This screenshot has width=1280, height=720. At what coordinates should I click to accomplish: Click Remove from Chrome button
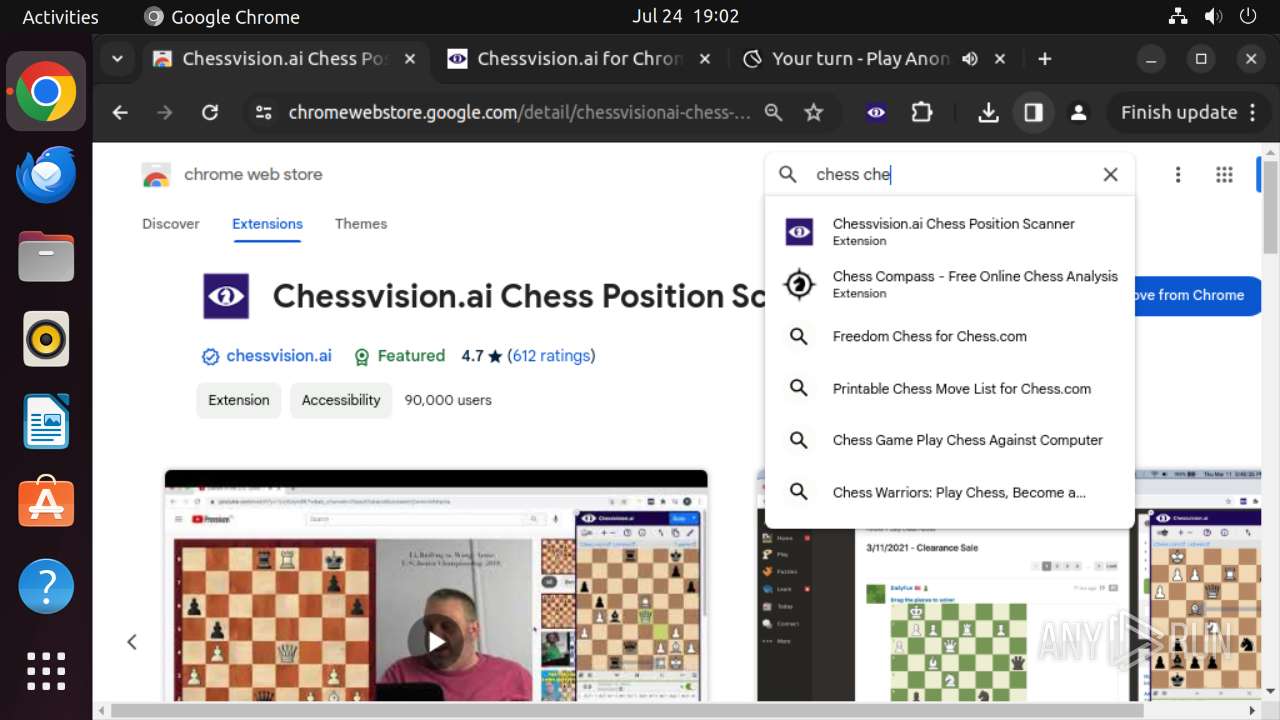1198,296
